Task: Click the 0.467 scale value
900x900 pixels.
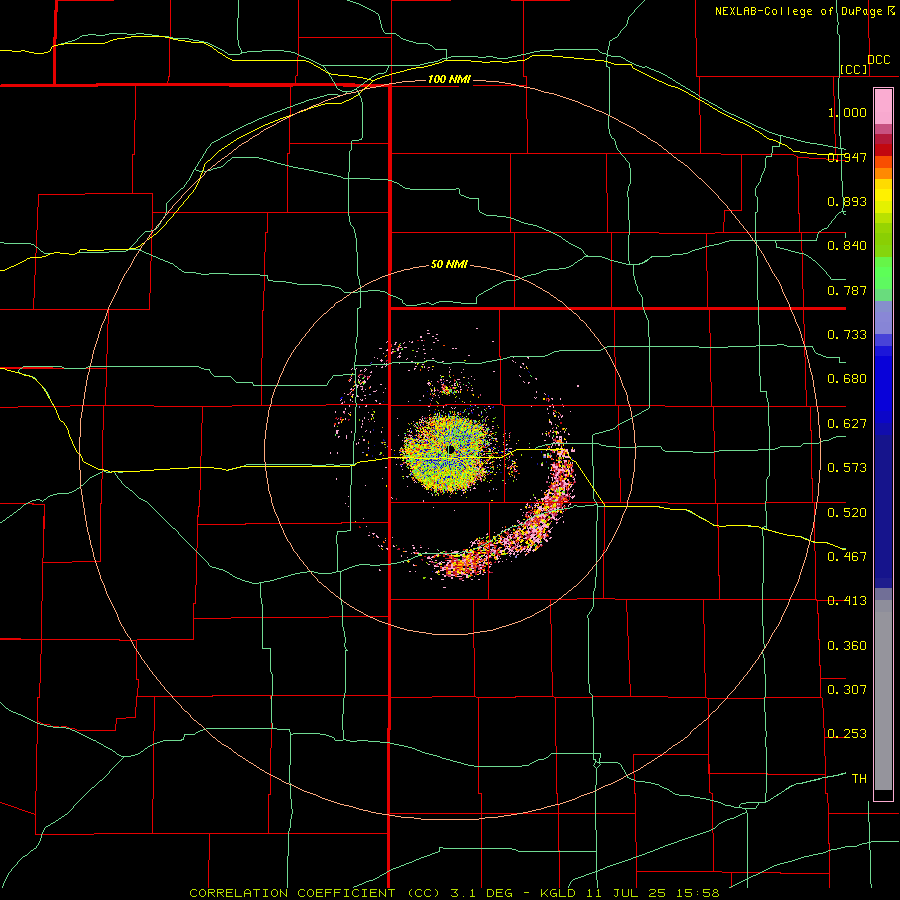Action: (x=847, y=556)
